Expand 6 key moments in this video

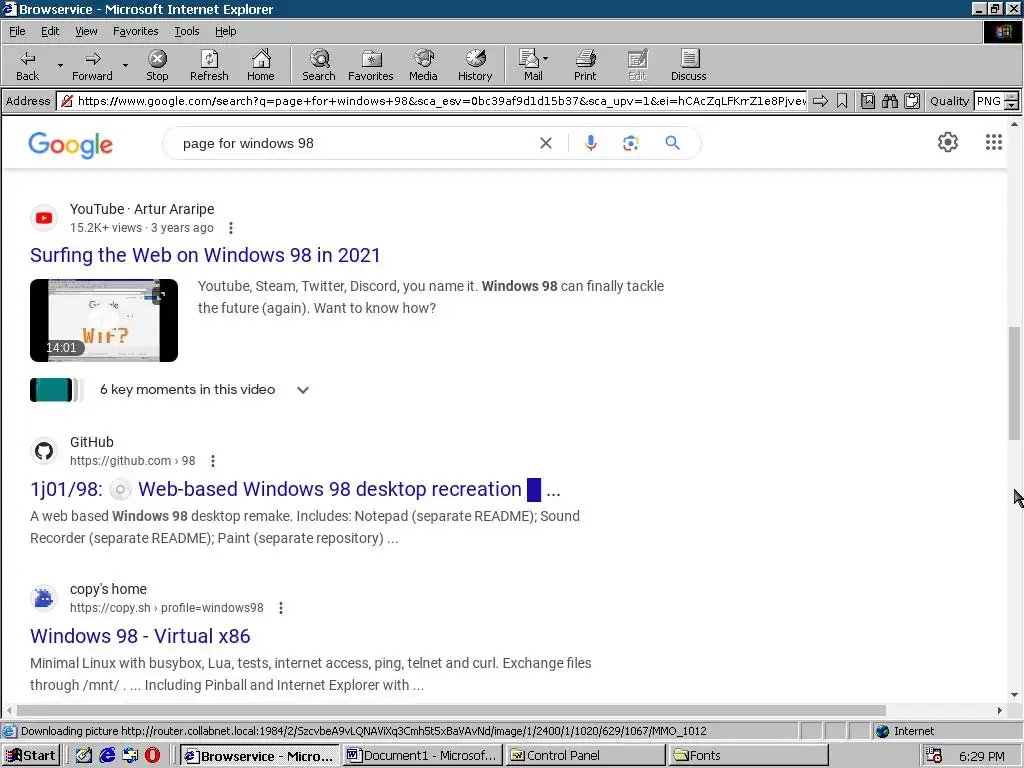pyautogui.click(x=302, y=390)
